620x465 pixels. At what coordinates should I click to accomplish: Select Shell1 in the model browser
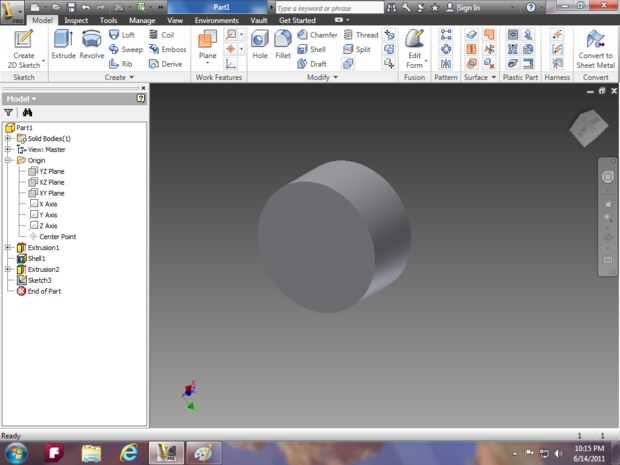pos(36,258)
